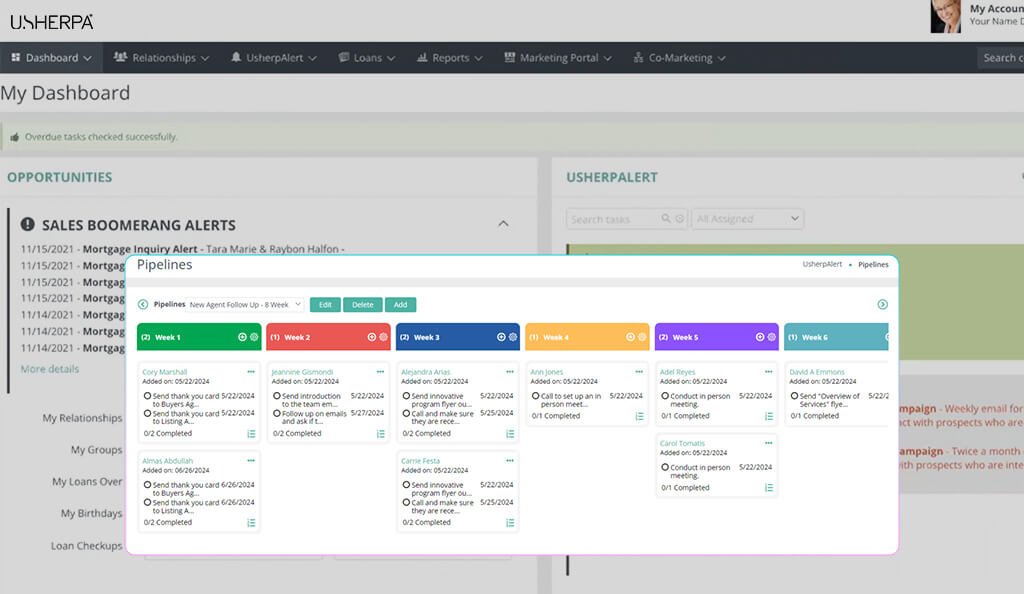The width and height of the screenshot is (1024, 594).
Task: Open the Week 1 column settings gear
Action: [x=252, y=337]
